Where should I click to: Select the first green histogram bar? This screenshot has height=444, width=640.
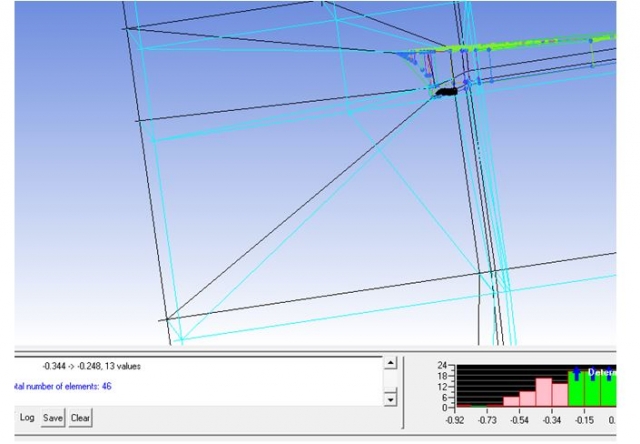577,389
